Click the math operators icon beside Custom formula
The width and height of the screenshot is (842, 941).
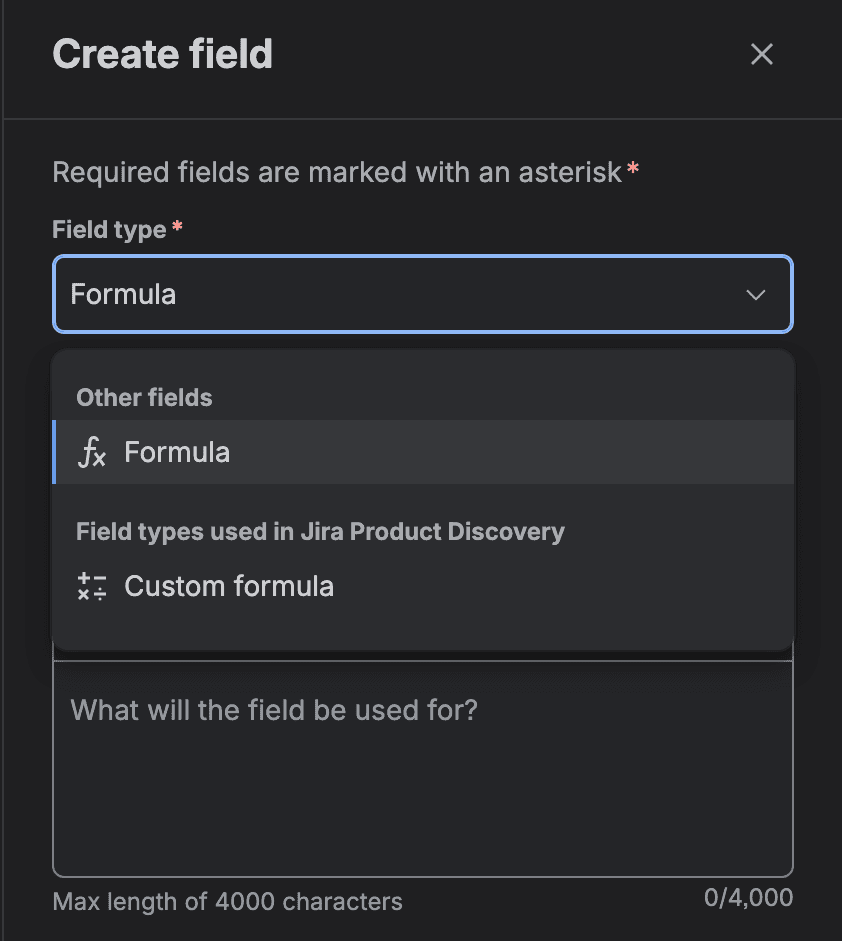pos(92,586)
